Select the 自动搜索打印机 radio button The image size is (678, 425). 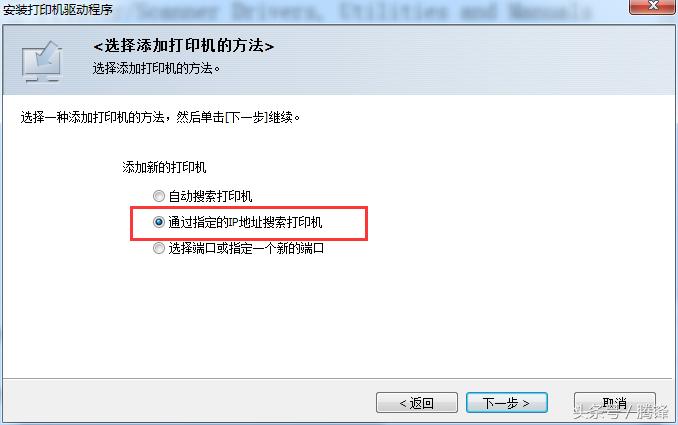(x=159, y=196)
